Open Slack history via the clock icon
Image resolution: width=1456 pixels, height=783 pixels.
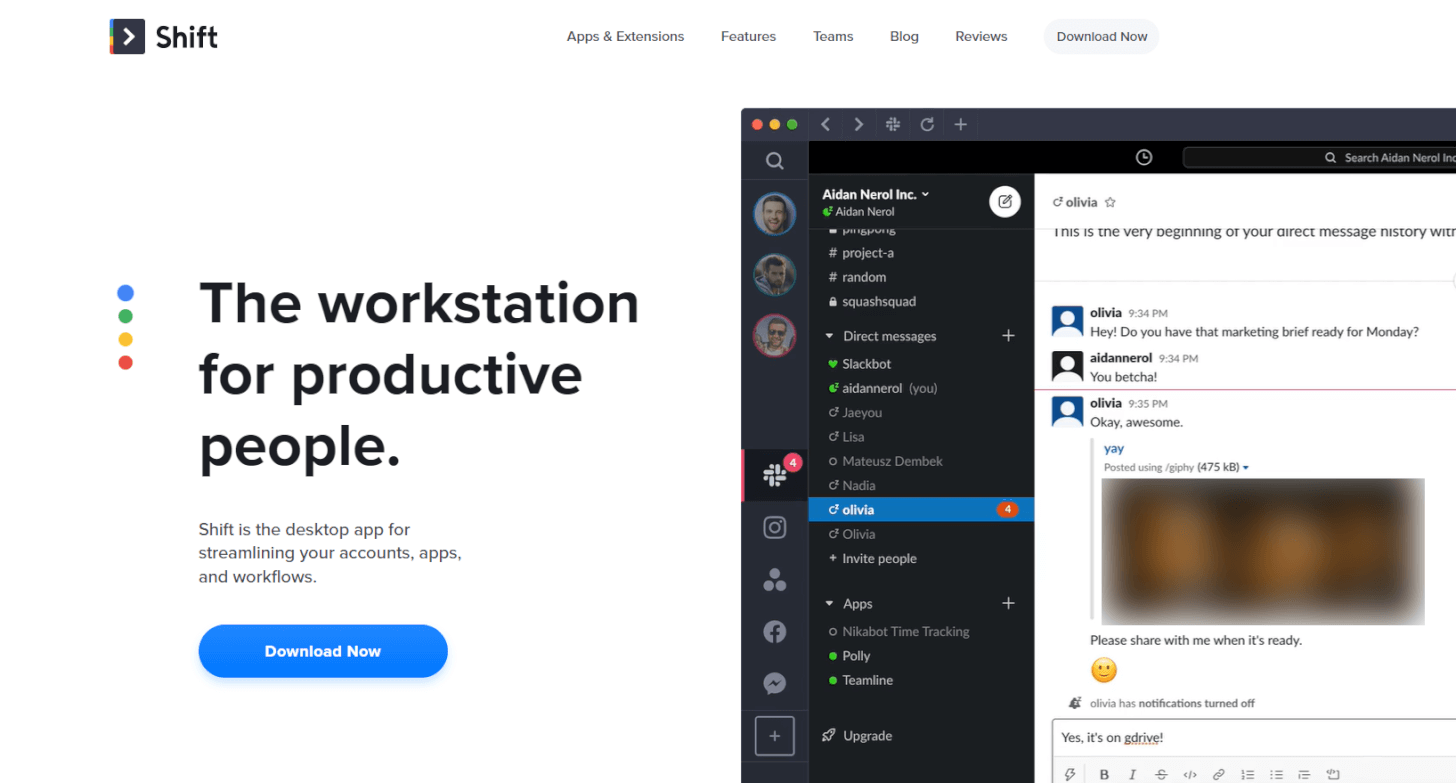[x=1144, y=157]
